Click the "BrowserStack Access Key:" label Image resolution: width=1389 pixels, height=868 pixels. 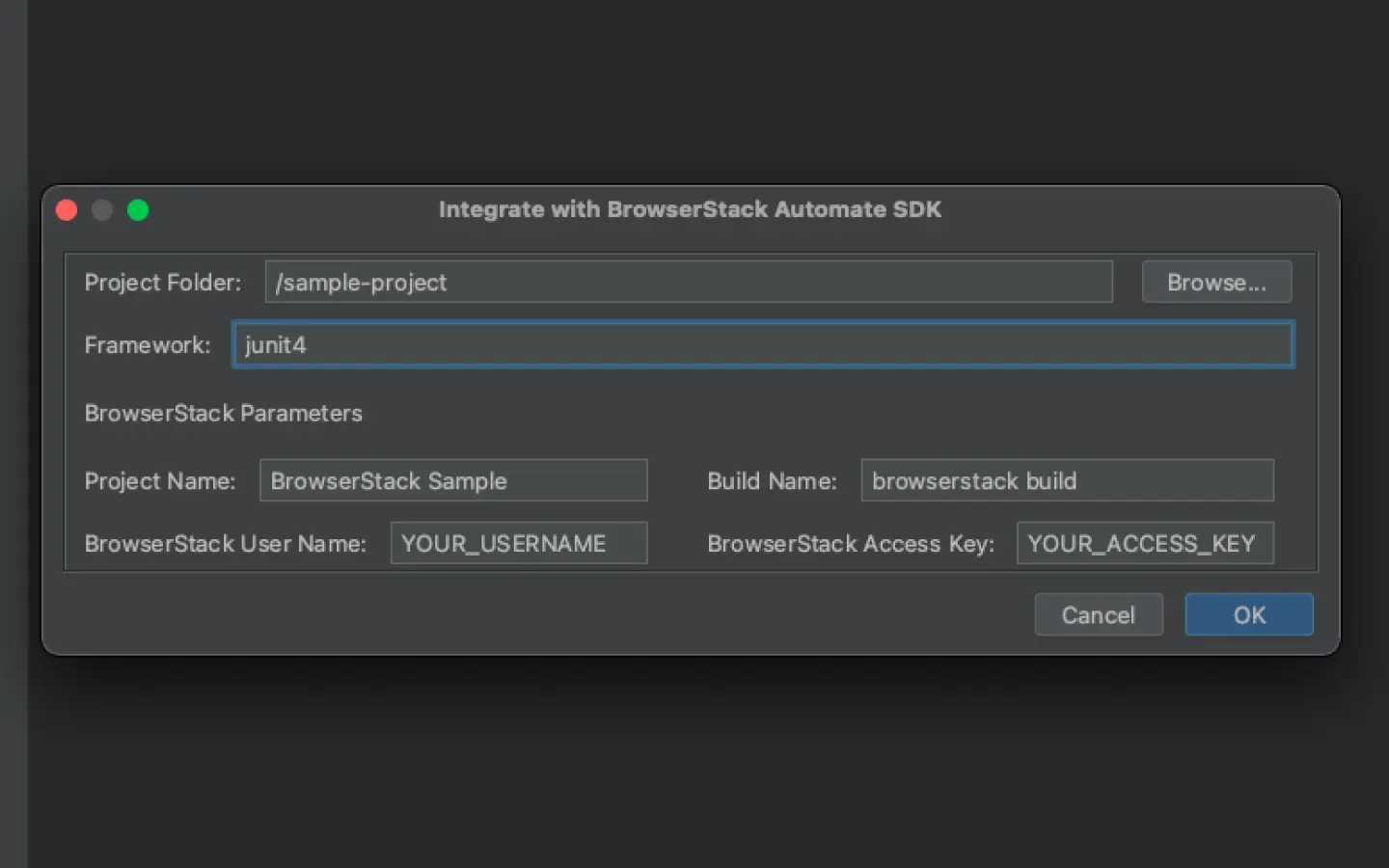(x=850, y=544)
